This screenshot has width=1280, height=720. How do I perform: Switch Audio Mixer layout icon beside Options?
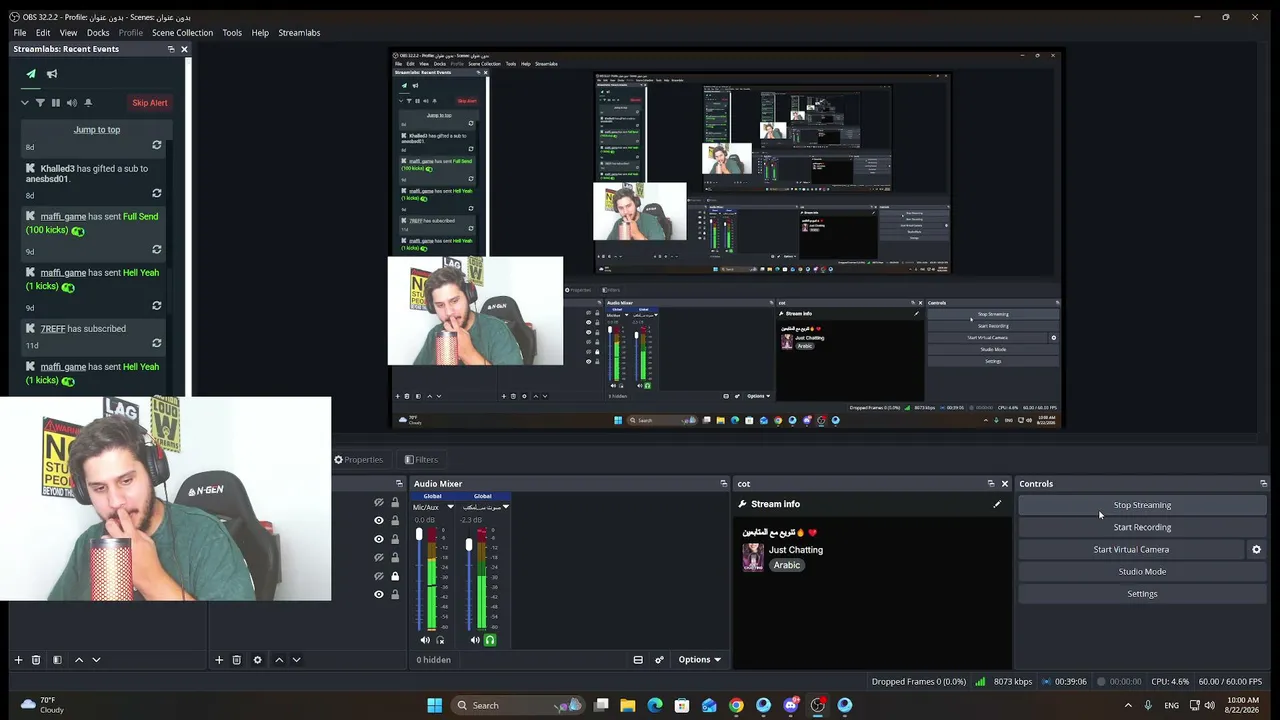coord(638,660)
